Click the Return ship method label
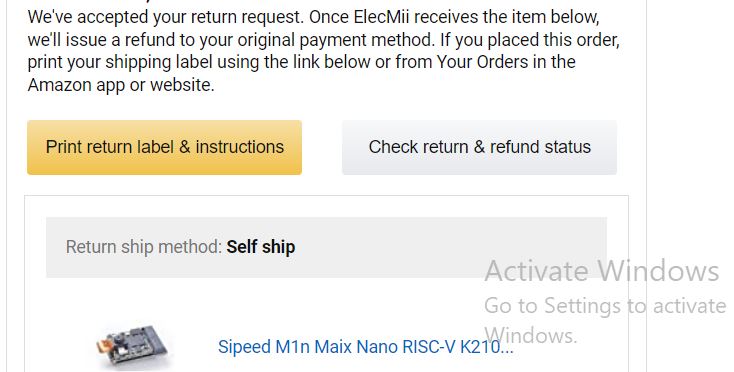The image size is (734, 372). click(144, 247)
